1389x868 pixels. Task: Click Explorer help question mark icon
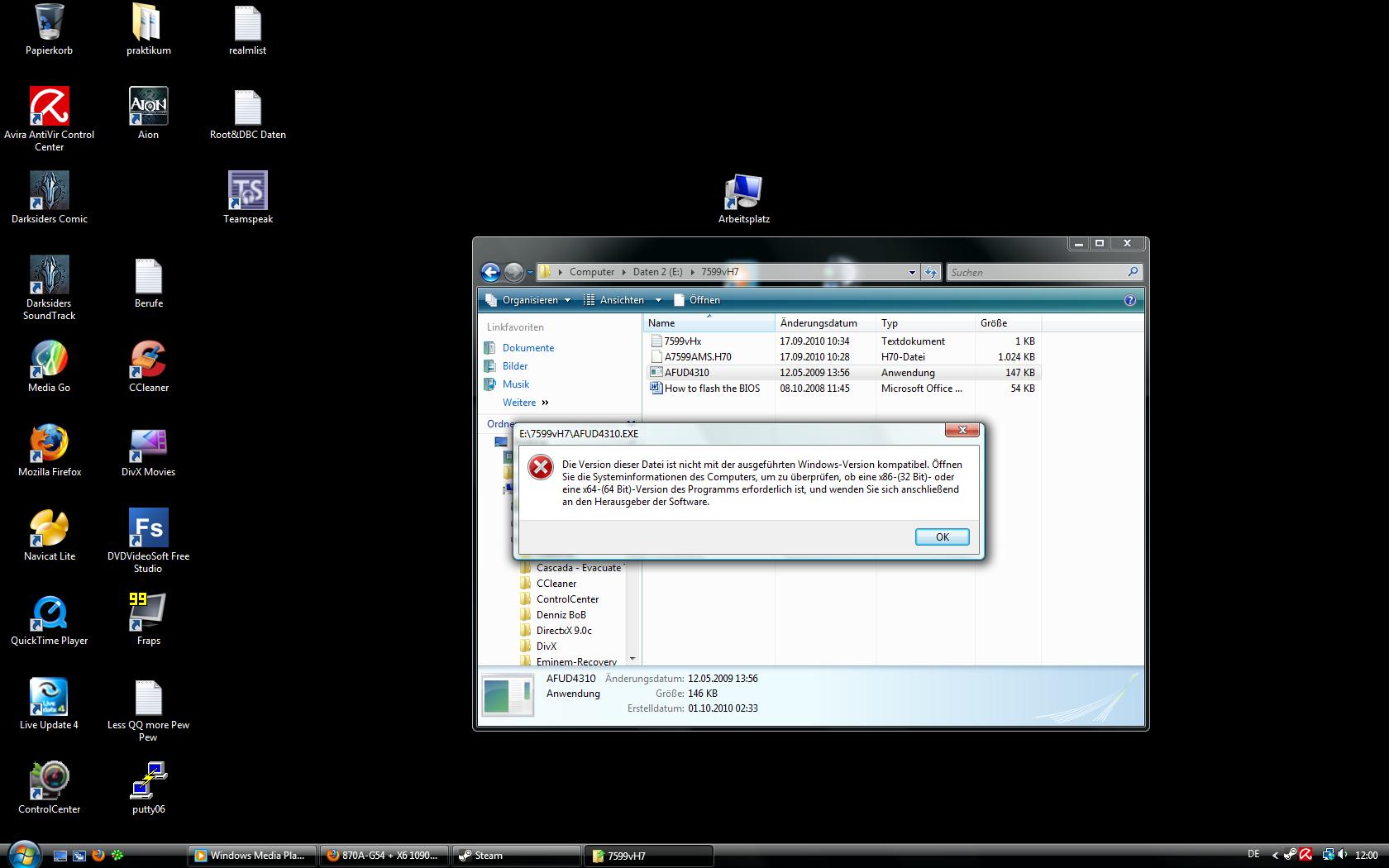[x=1130, y=300]
